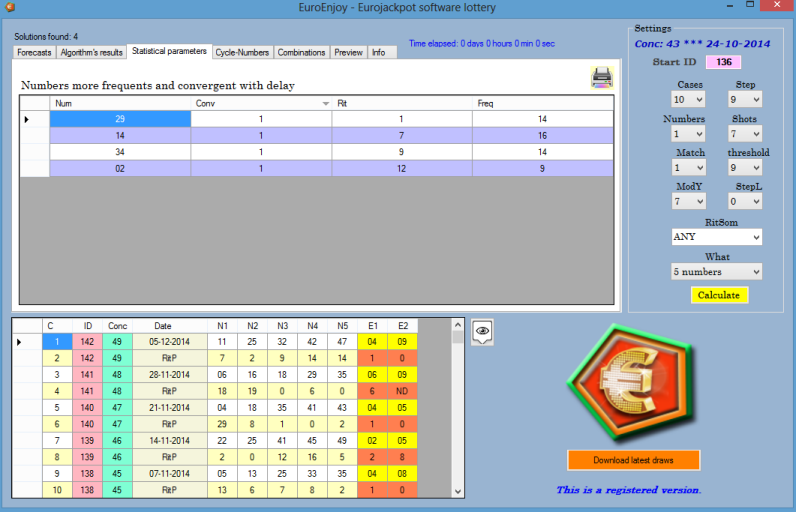The height and width of the screenshot is (512, 796).
Task: Click the N5 column header
Action: pyautogui.click(x=343, y=326)
